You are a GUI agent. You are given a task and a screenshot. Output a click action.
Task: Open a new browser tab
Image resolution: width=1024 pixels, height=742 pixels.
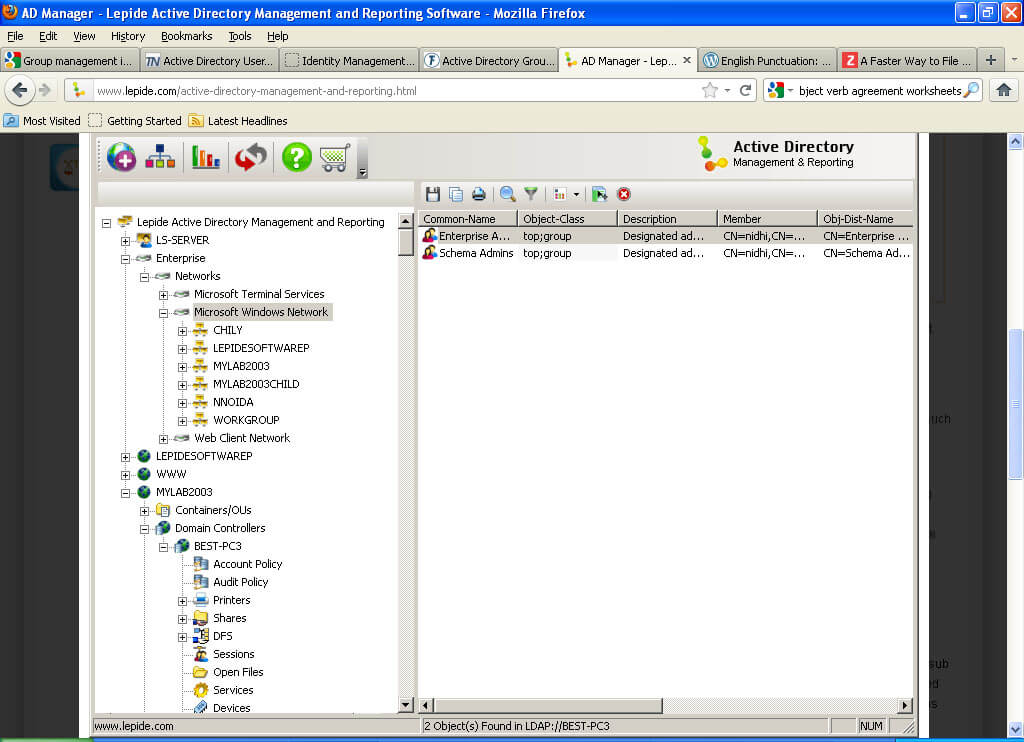pyautogui.click(x=991, y=60)
